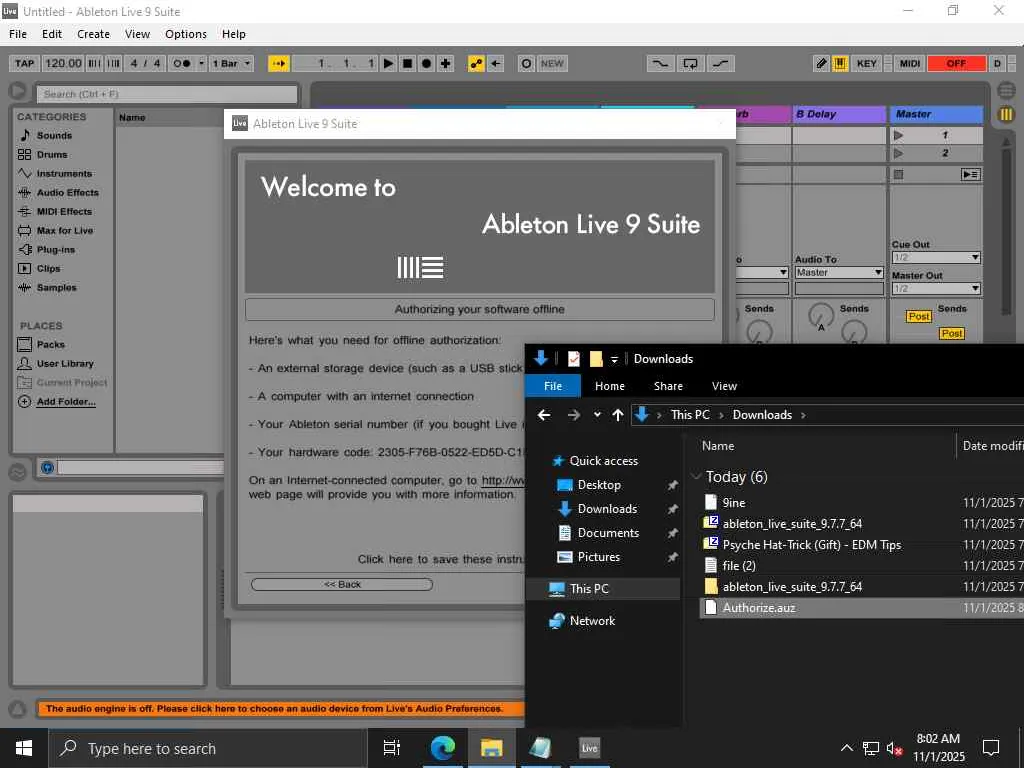Viewport: 1024px width, 768px height.
Task: Toggle the Punch-In switch
Action: [x=660, y=63]
